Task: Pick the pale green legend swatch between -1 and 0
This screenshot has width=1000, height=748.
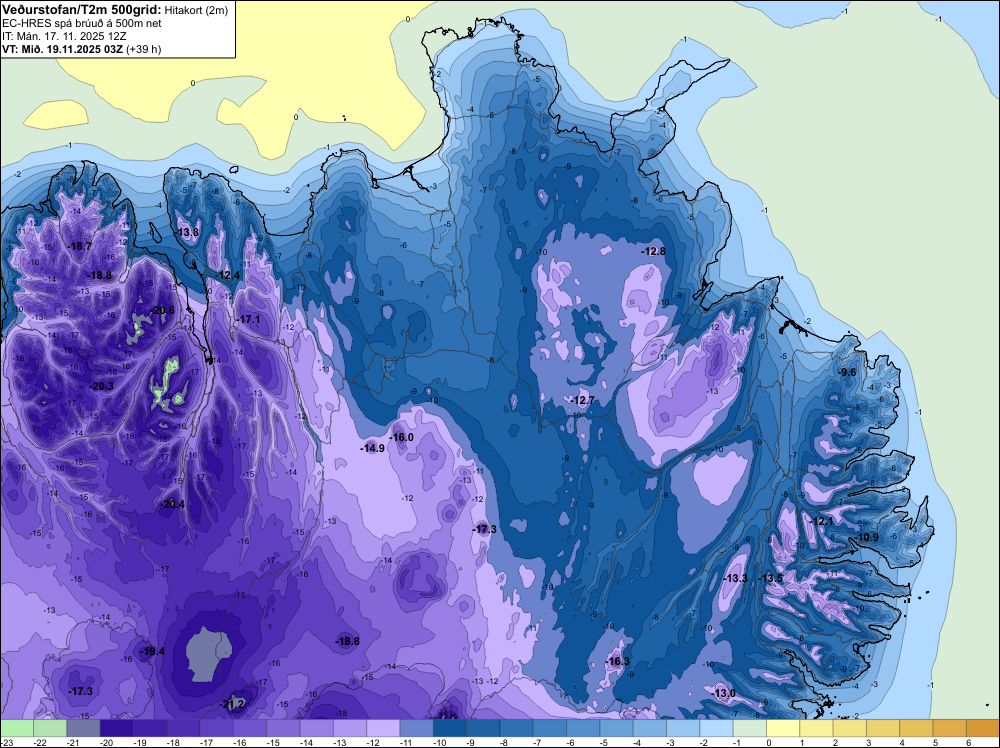Action: click(x=750, y=728)
